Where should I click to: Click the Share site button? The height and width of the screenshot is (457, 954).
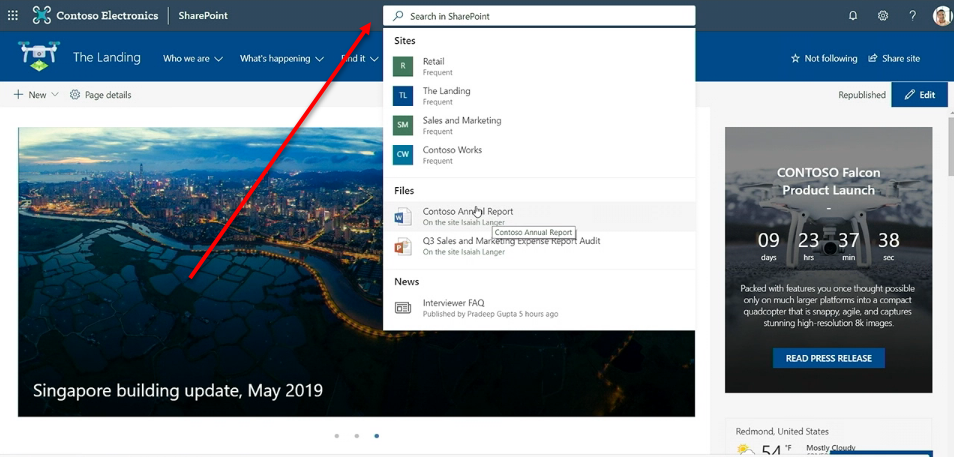click(x=893, y=59)
